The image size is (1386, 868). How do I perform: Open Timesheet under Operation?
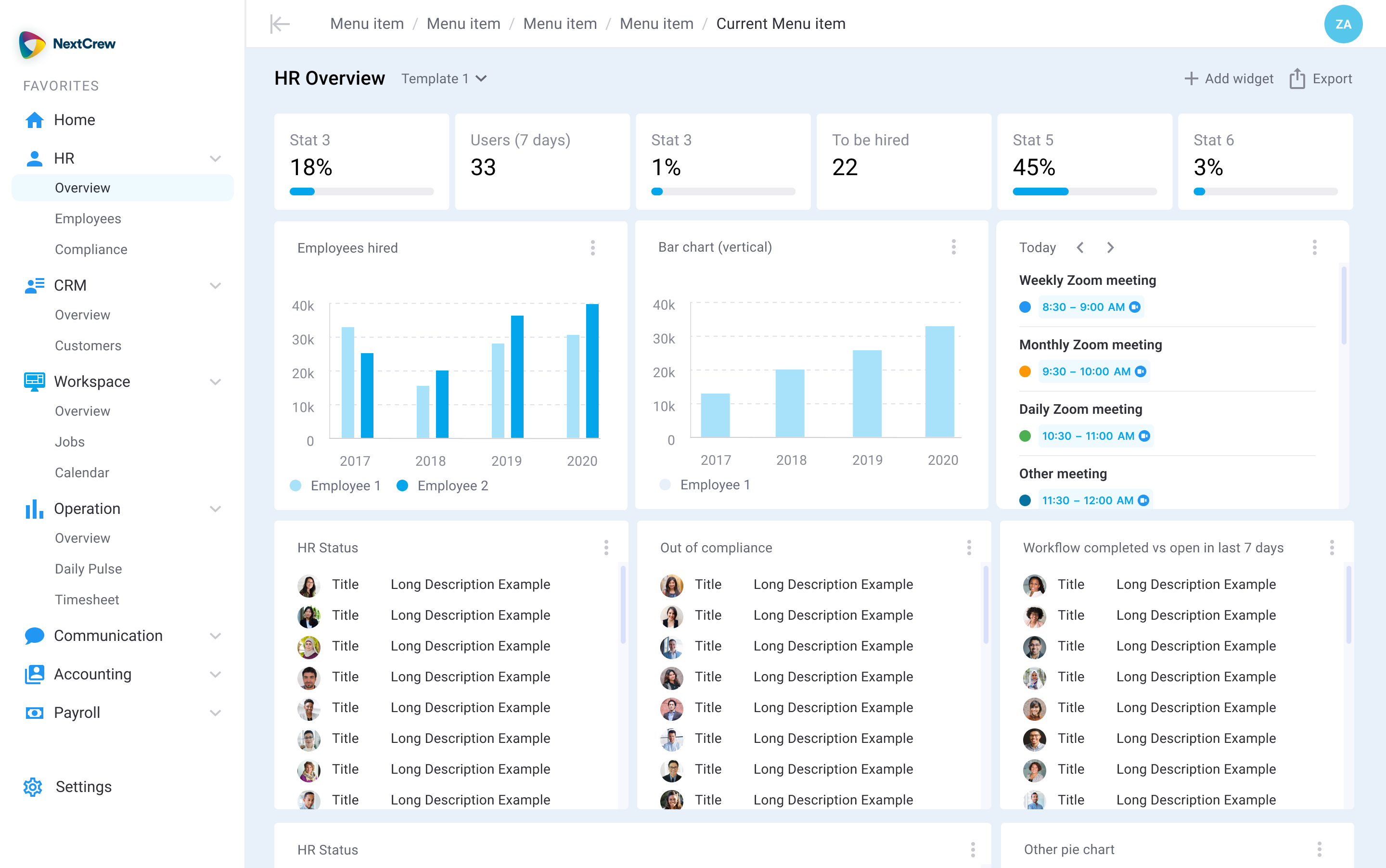[87, 600]
